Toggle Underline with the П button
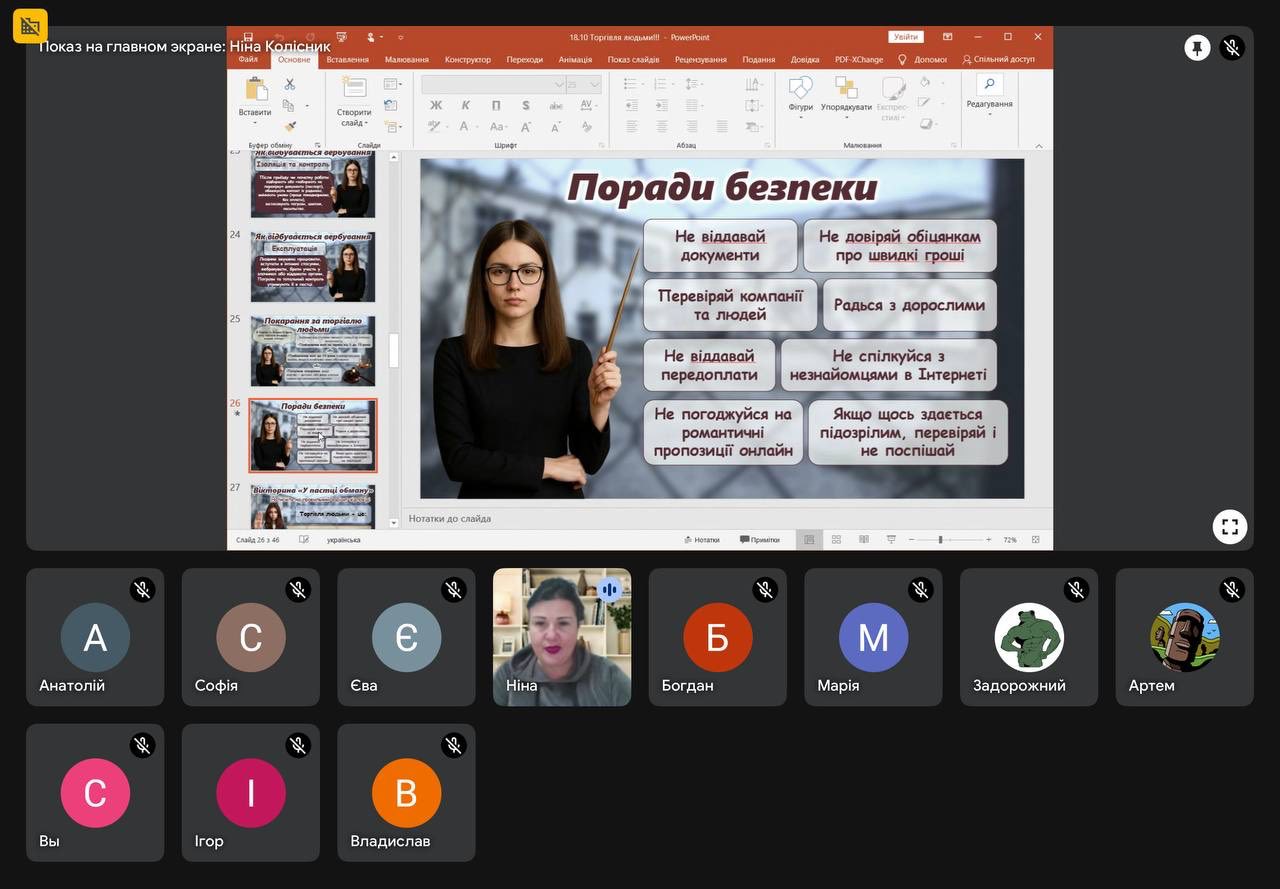Viewport: 1280px width, 889px height. click(496, 106)
